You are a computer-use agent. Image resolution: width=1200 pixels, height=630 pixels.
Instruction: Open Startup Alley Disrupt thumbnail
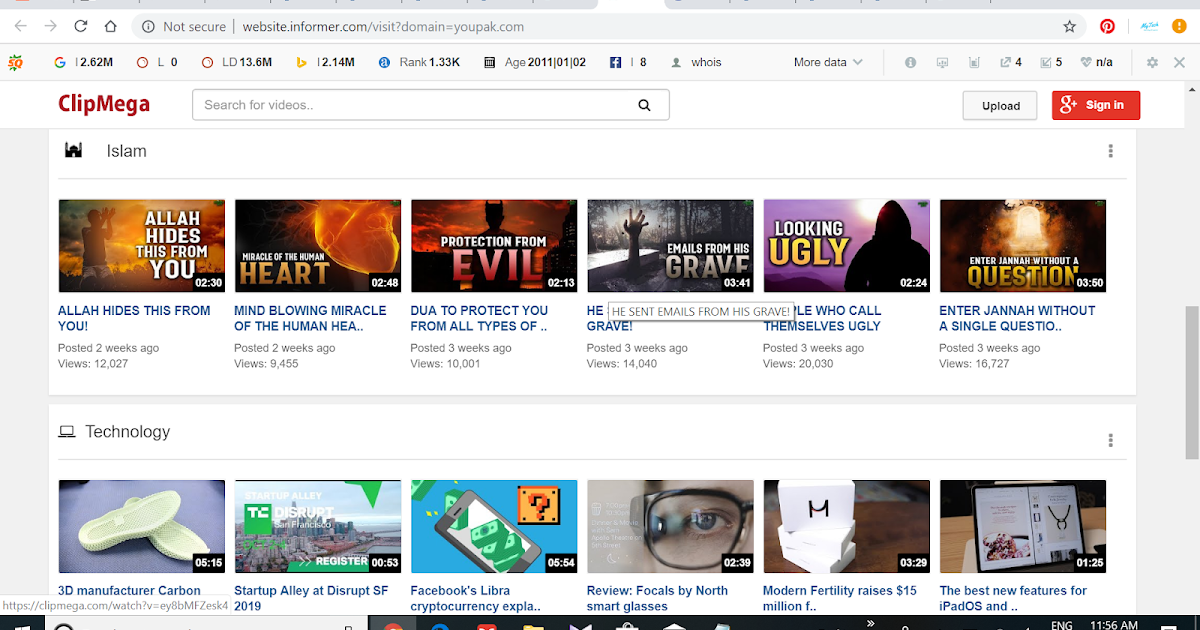click(318, 526)
